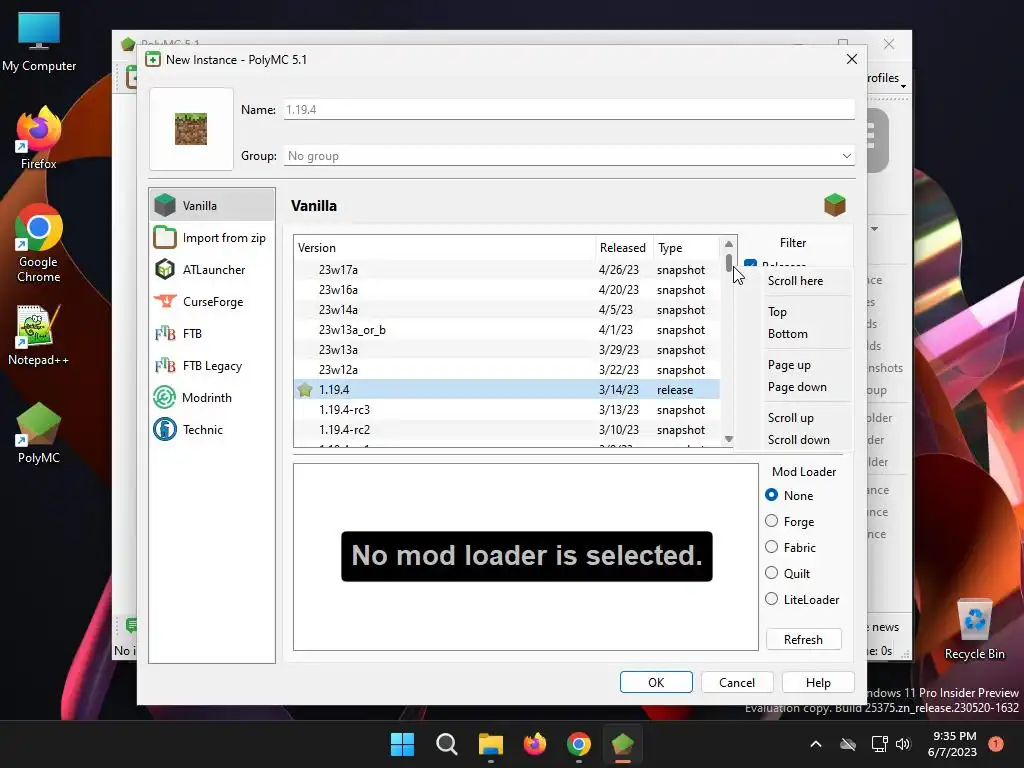This screenshot has width=1024, height=768.
Task: Open the ATLauncher modpack source
Action: coord(212,270)
